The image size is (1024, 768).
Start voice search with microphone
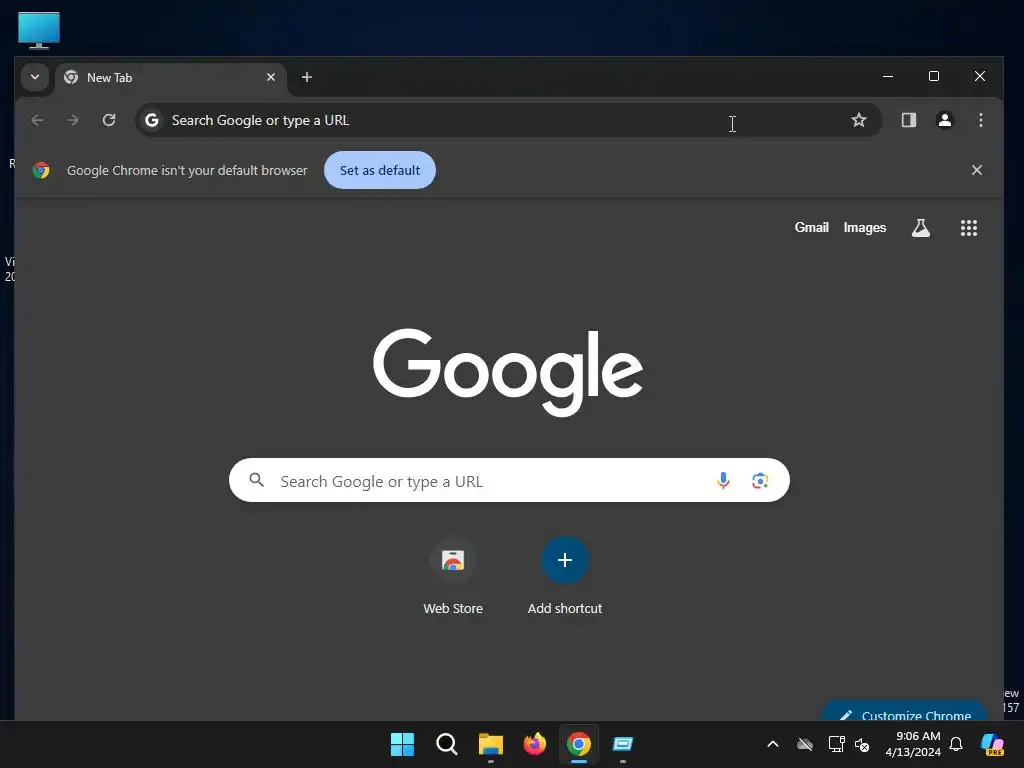(x=723, y=481)
